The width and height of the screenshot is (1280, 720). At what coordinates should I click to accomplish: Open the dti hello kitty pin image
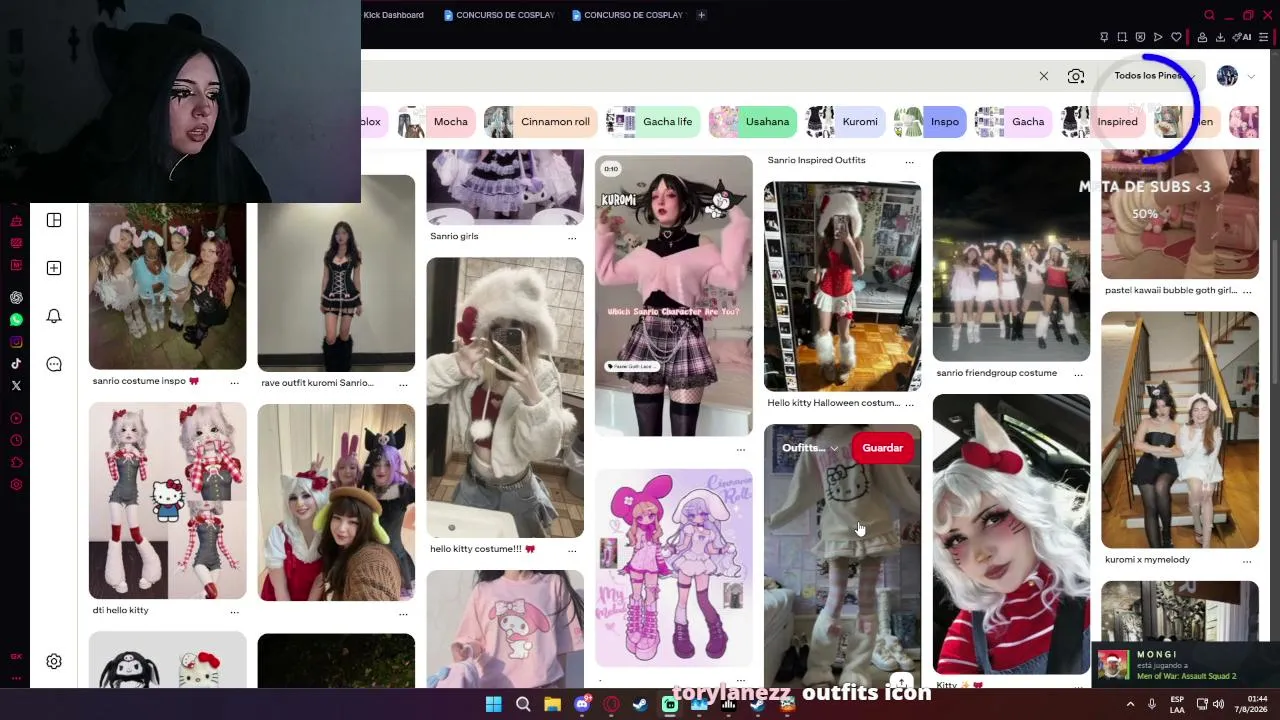(x=167, y=500)
